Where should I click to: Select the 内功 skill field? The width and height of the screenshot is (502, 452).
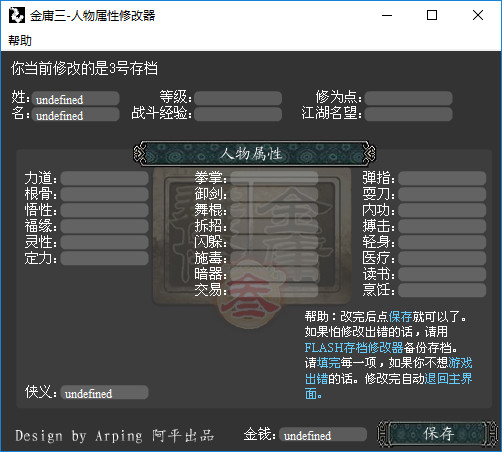coord(442,210)
